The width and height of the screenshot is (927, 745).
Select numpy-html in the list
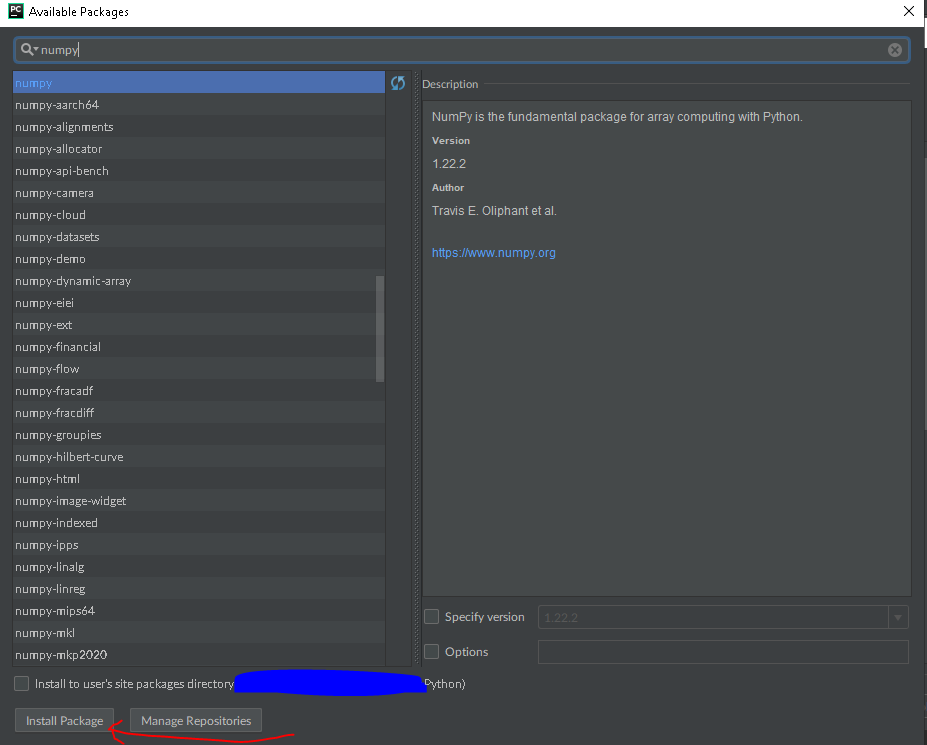199,479
